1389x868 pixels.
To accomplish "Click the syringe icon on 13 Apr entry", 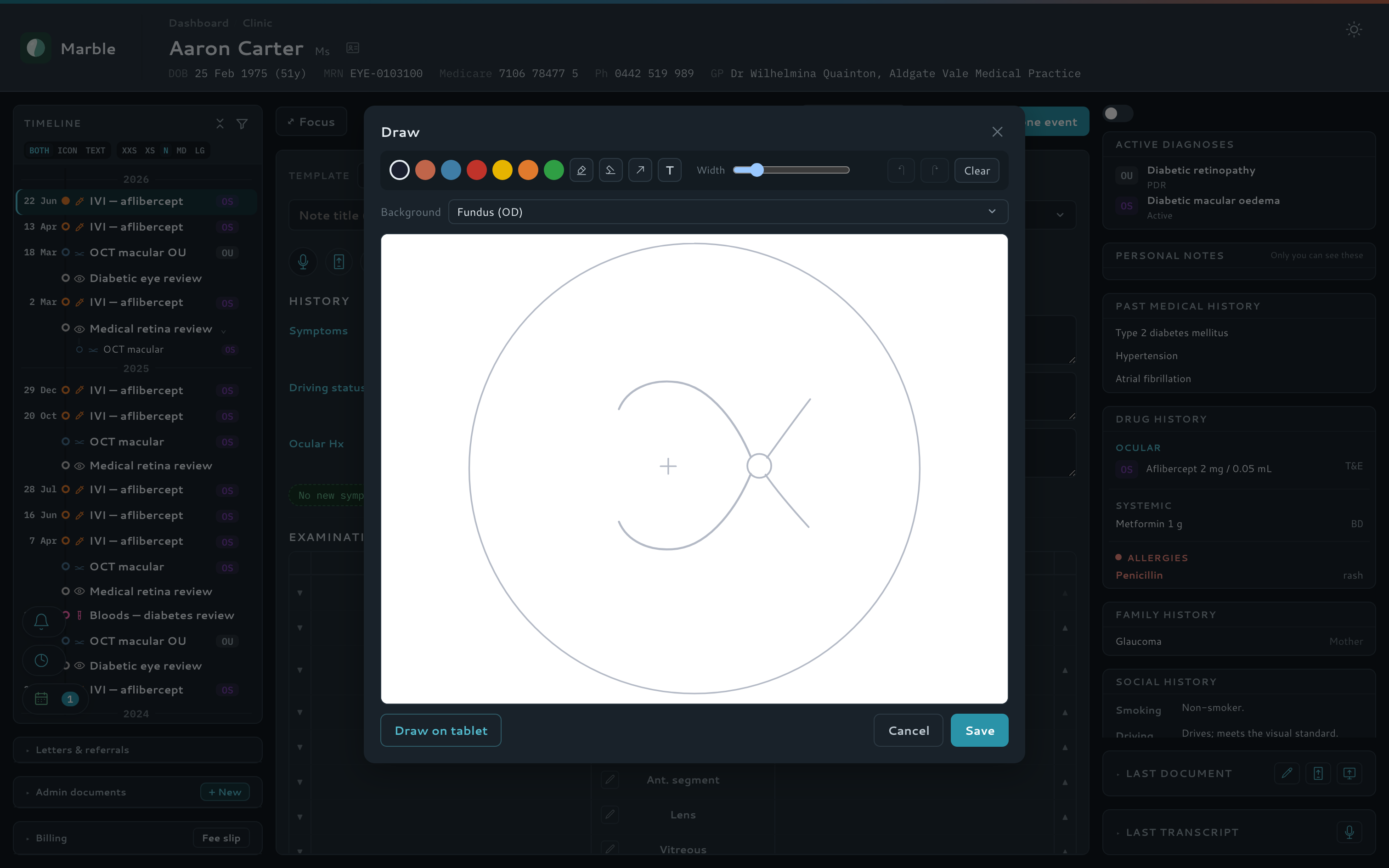I will [x=80, y=227].
